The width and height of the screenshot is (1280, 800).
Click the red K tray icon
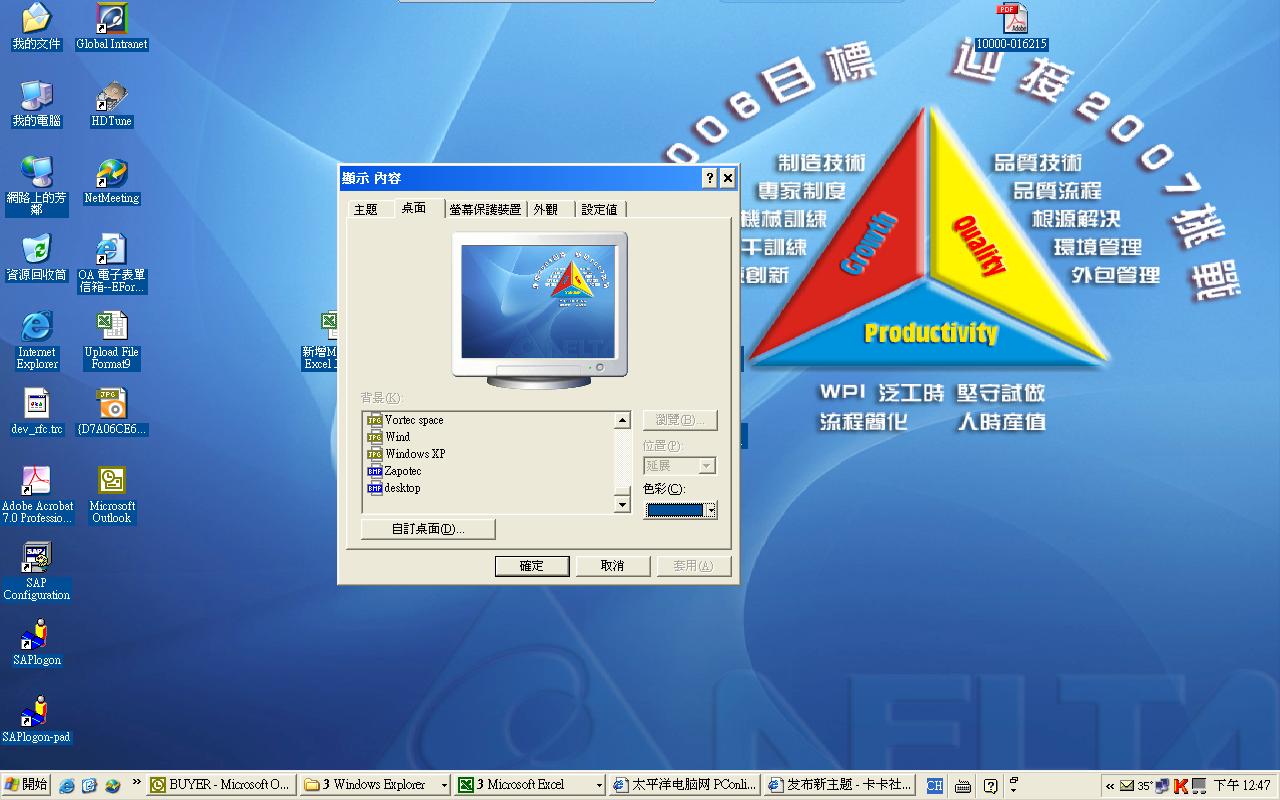point(1181,786)
